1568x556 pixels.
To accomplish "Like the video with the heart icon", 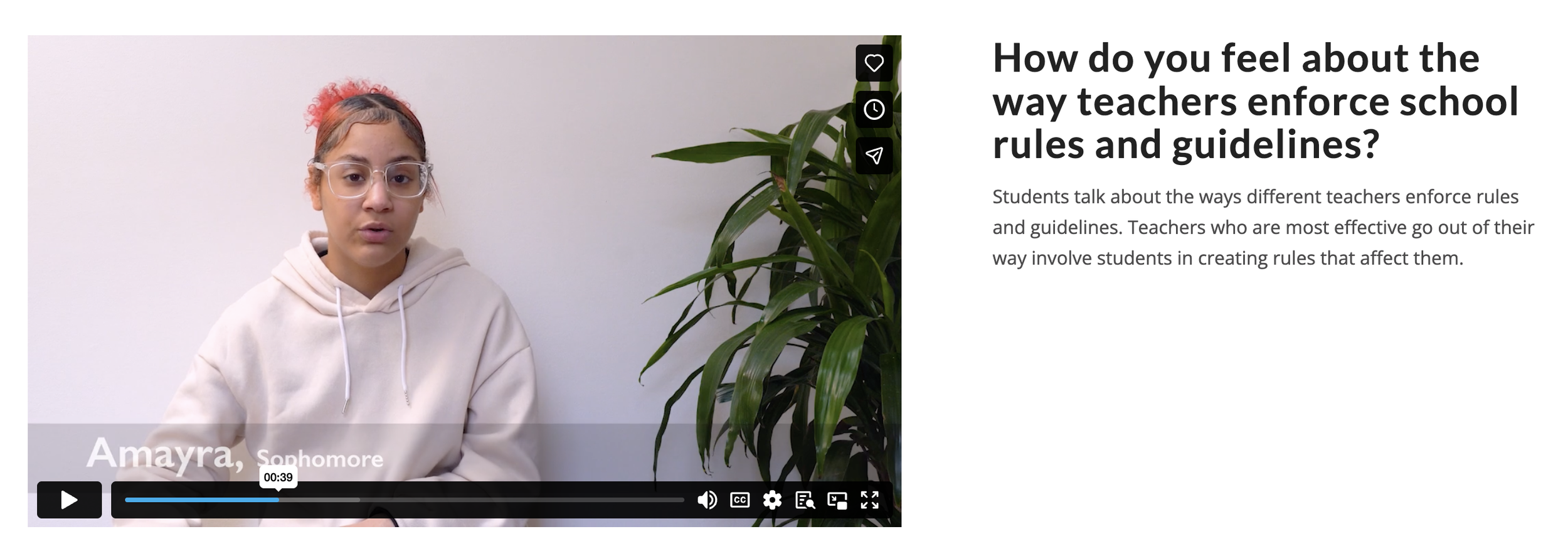I will (874, 63).
